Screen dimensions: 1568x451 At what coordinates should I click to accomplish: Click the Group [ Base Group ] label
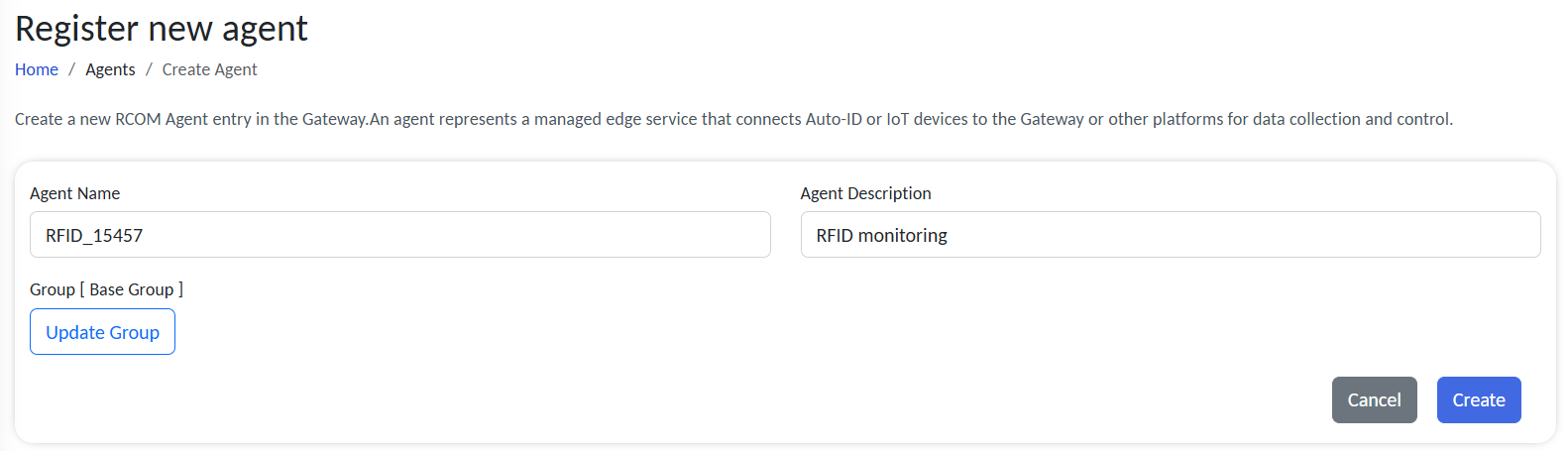(x=106, y=289)
